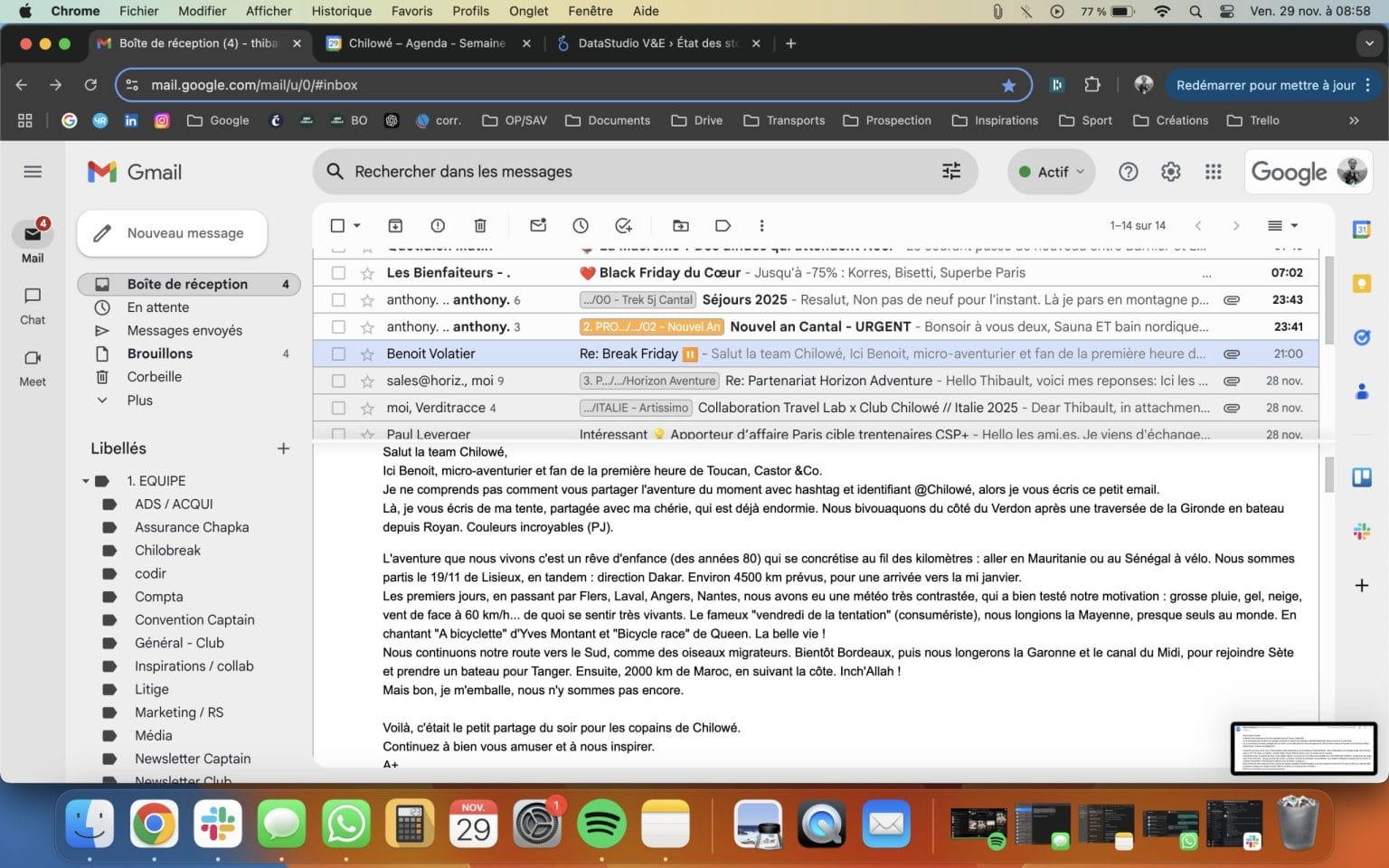Tick checkbox for Partenariat Horizon Adventure email
Screen dimensions: 1389x868
[338, 381]
